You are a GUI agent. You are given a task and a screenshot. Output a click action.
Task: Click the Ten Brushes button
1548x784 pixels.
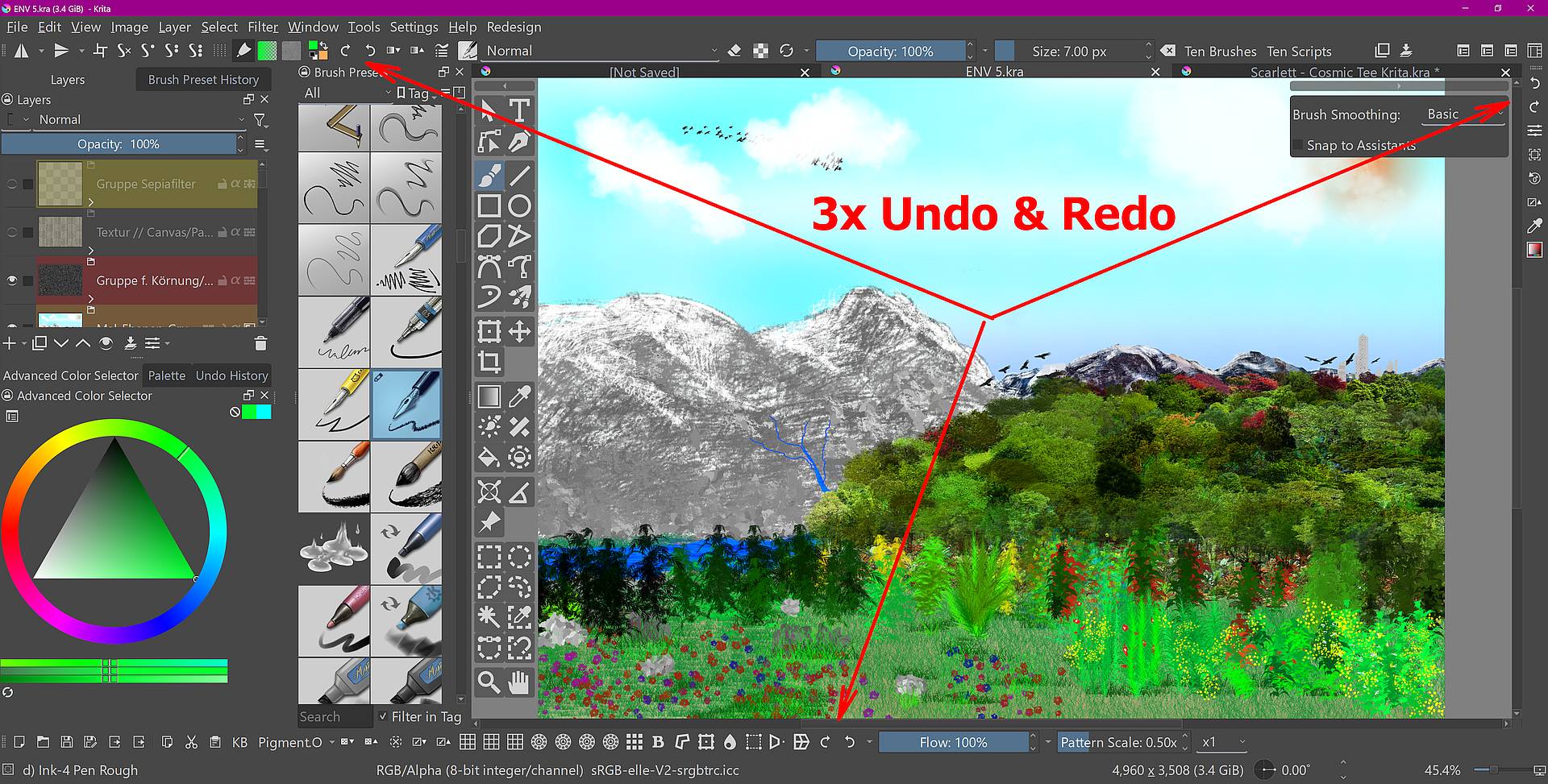coord(1220,51)
